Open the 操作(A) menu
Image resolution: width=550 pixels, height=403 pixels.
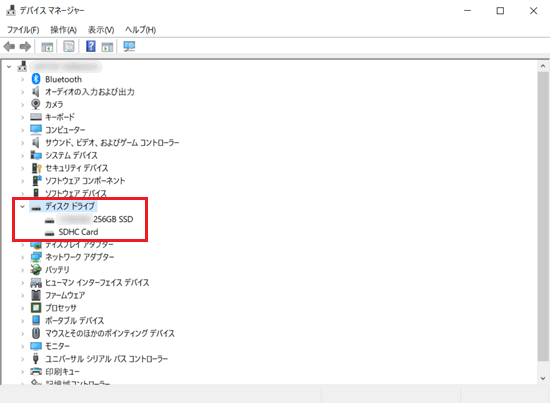tap(63, 30)
